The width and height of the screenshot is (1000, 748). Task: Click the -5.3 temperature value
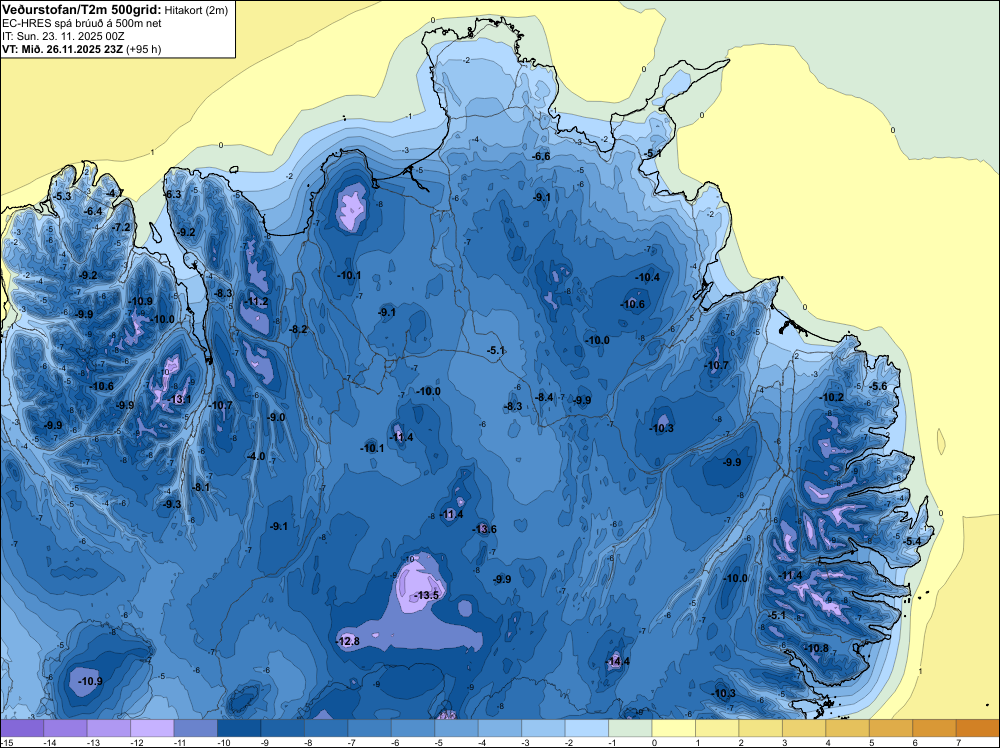coord(62,196)
